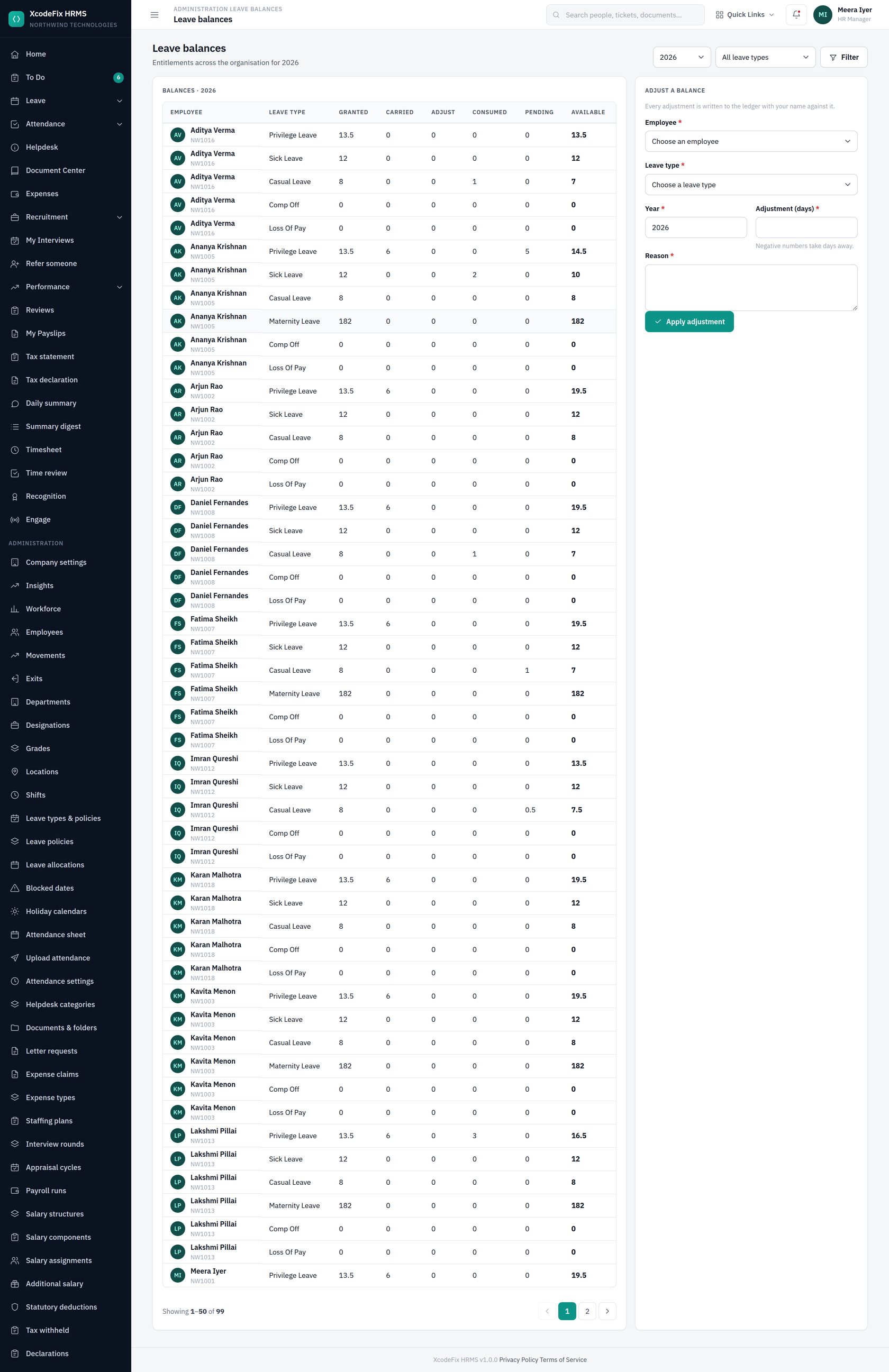
Task: Click the Workforce chart icon
Action: coord(15,609)
